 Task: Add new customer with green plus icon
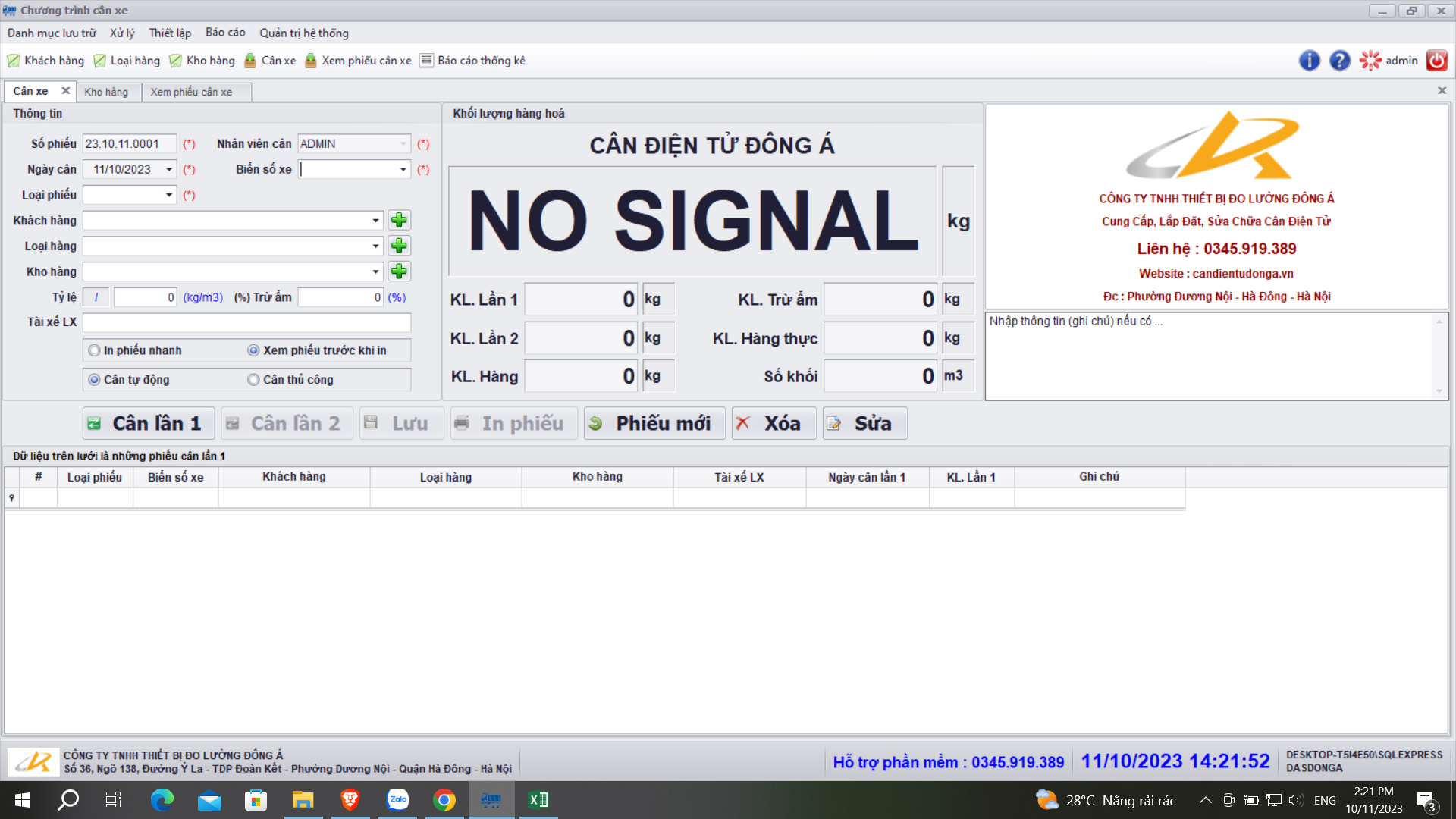(x=399, y=221)
